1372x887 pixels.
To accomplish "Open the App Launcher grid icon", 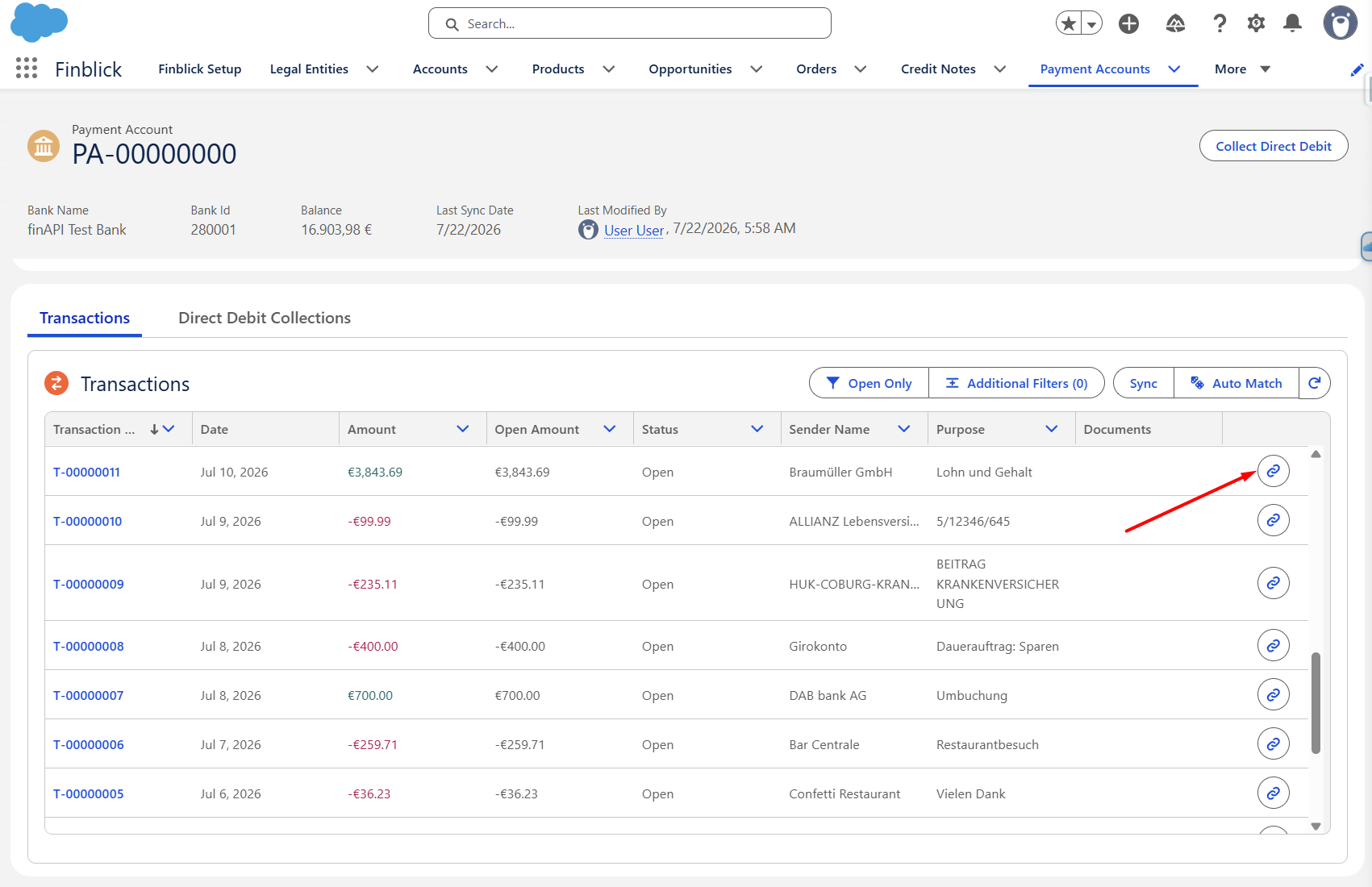I will (27, 69).
